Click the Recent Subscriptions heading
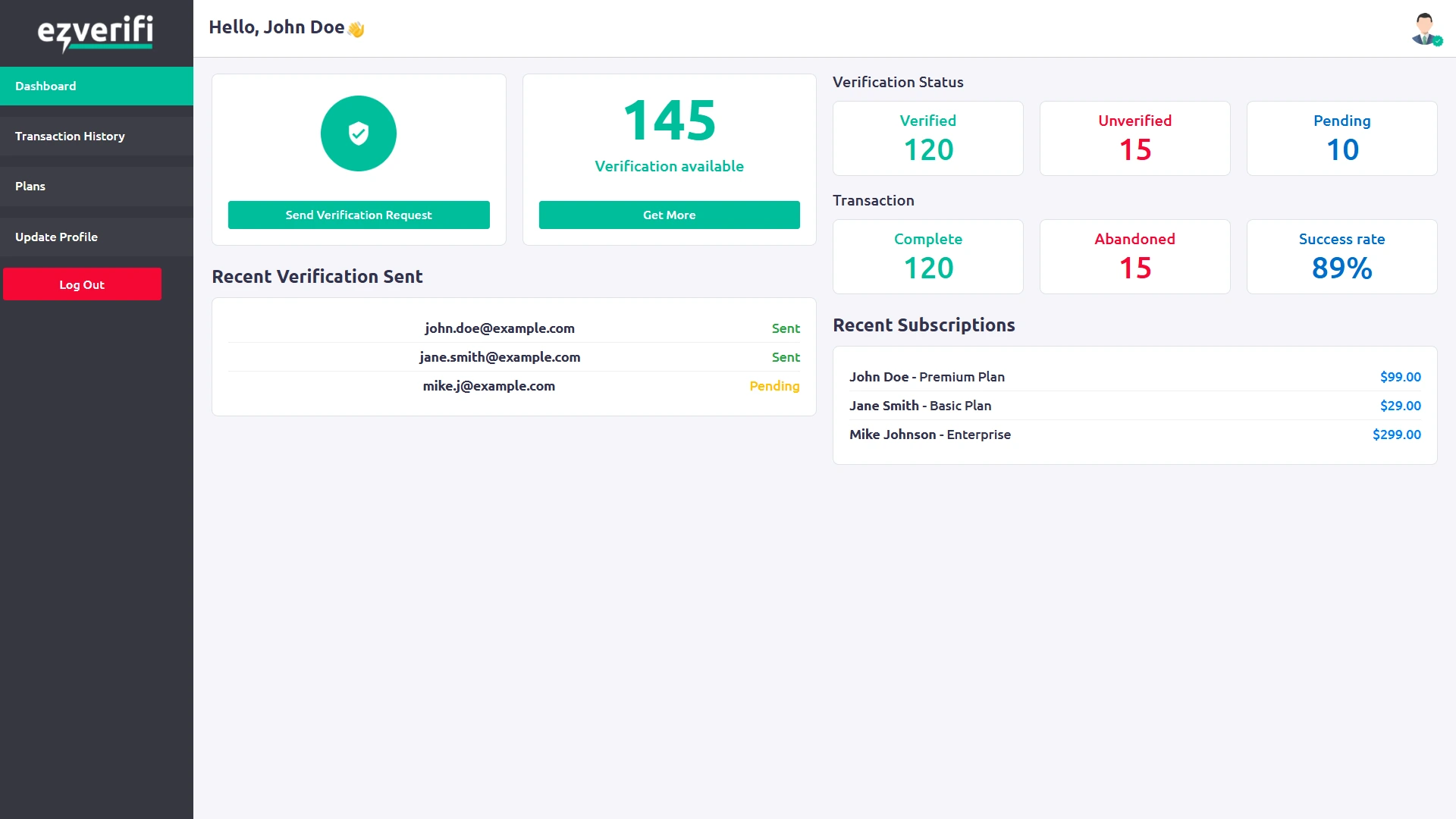The width and height of the screenshot is (1456, 819). pyautogui.click(x=924, y=325)
